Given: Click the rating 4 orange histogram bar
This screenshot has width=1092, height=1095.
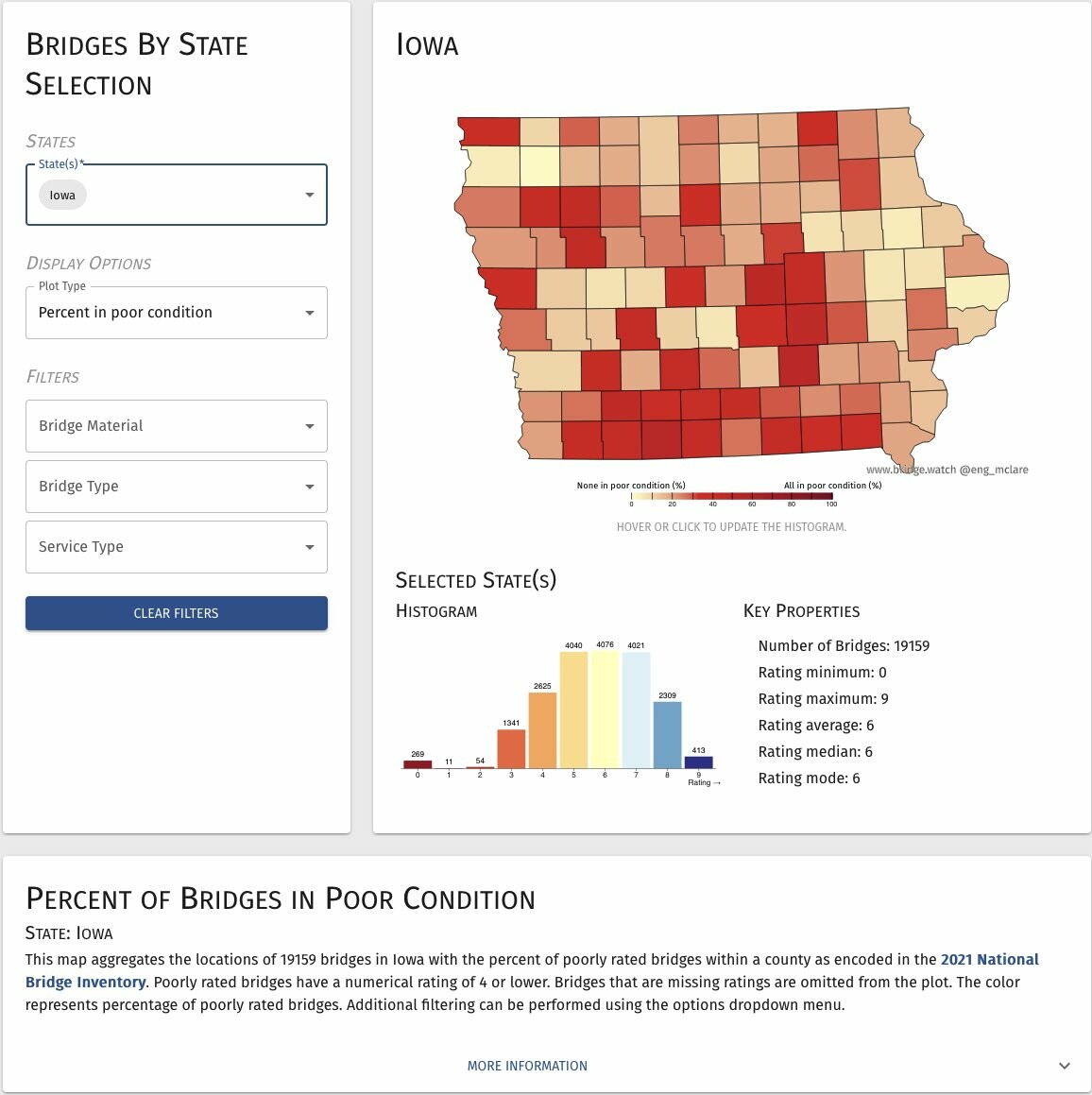Looking at the screenshot, I should point(542,730).
